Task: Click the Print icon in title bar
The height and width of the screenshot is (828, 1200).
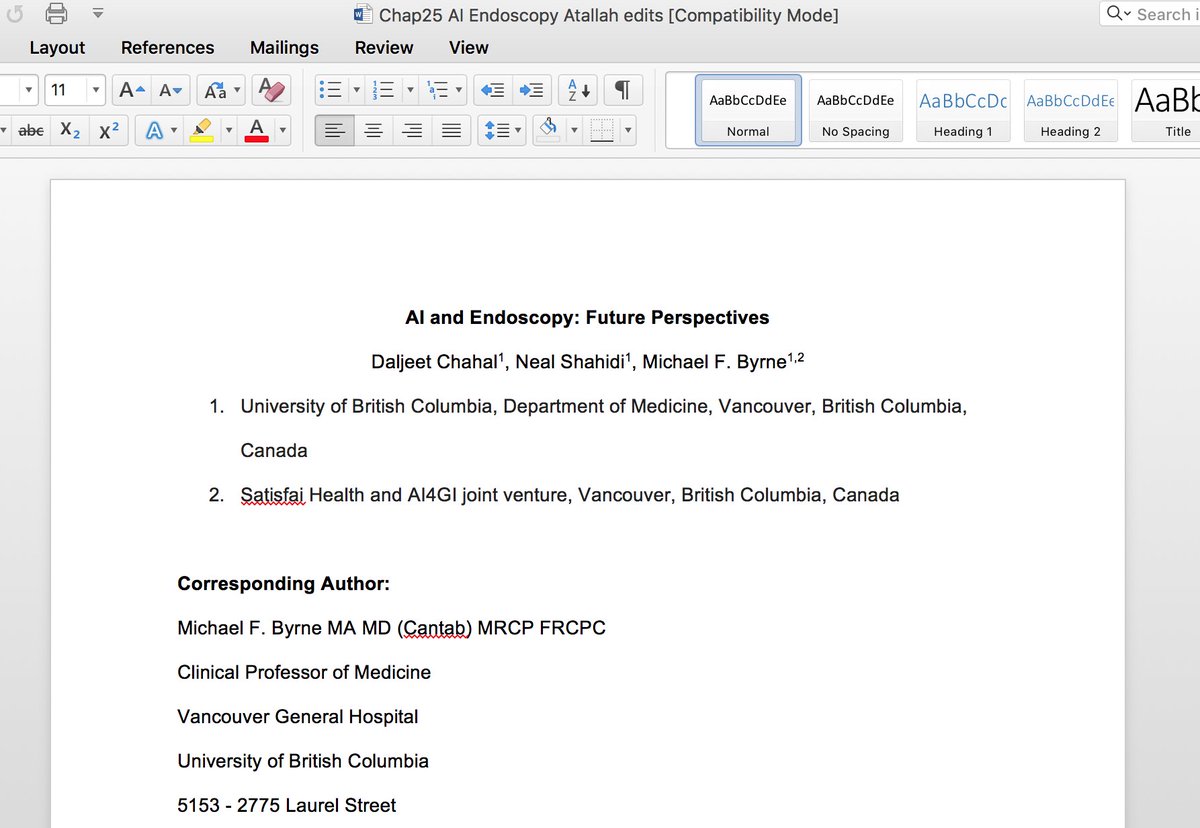Action: click(56, 14)
